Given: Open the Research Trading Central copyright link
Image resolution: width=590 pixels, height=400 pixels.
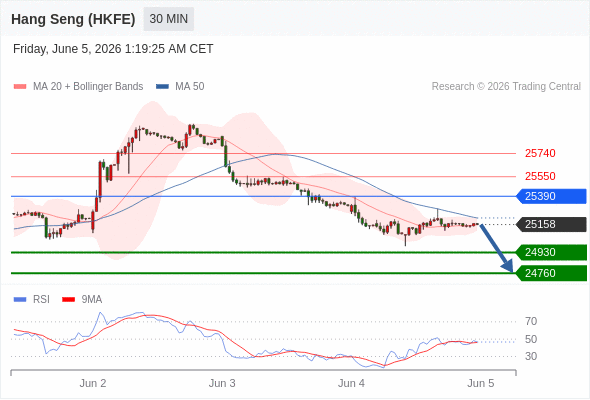Looking at the screenshot, I should point(506,87).
